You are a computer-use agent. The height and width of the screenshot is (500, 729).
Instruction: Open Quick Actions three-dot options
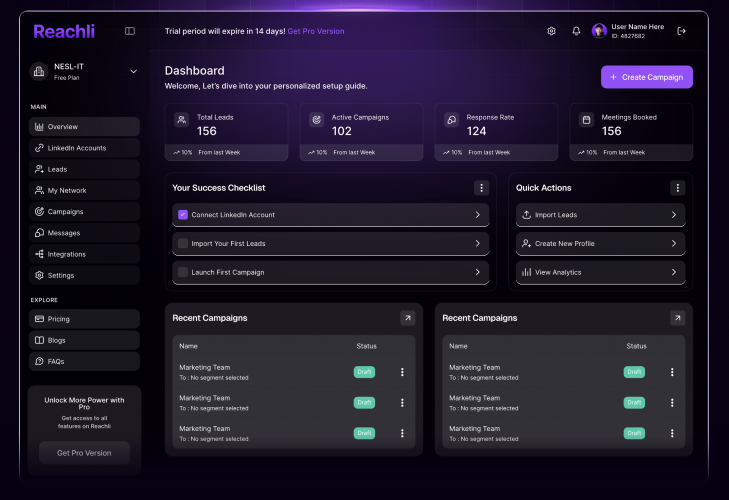(678, 188)
